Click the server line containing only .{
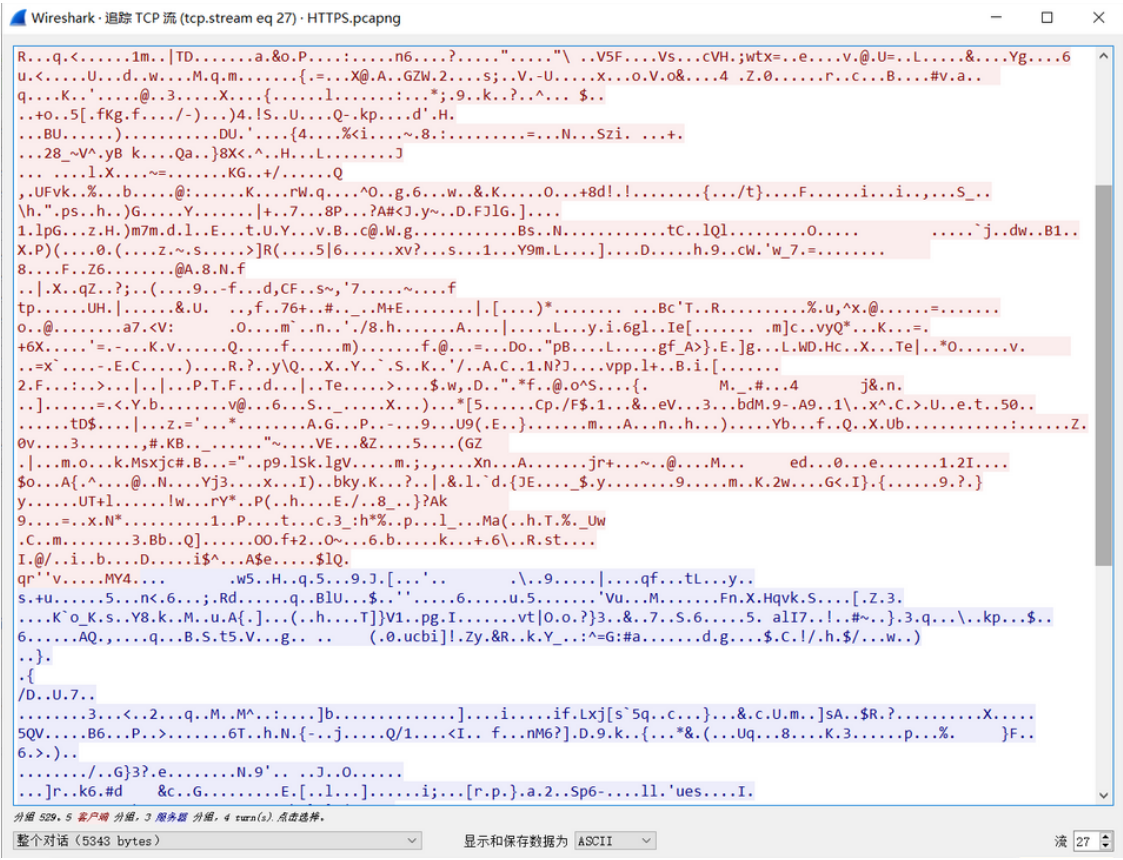Image resolution: width=1123 pixels, height=860 pixels. [26, 675]
